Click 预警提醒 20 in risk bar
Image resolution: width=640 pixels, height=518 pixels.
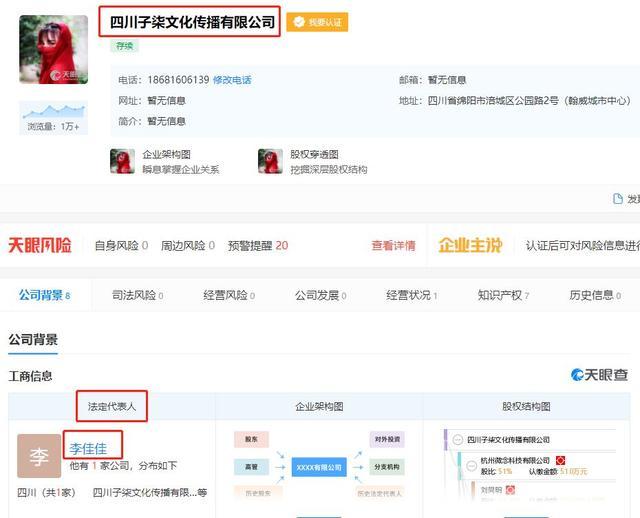pyautogui.click(x=258, y=245)
